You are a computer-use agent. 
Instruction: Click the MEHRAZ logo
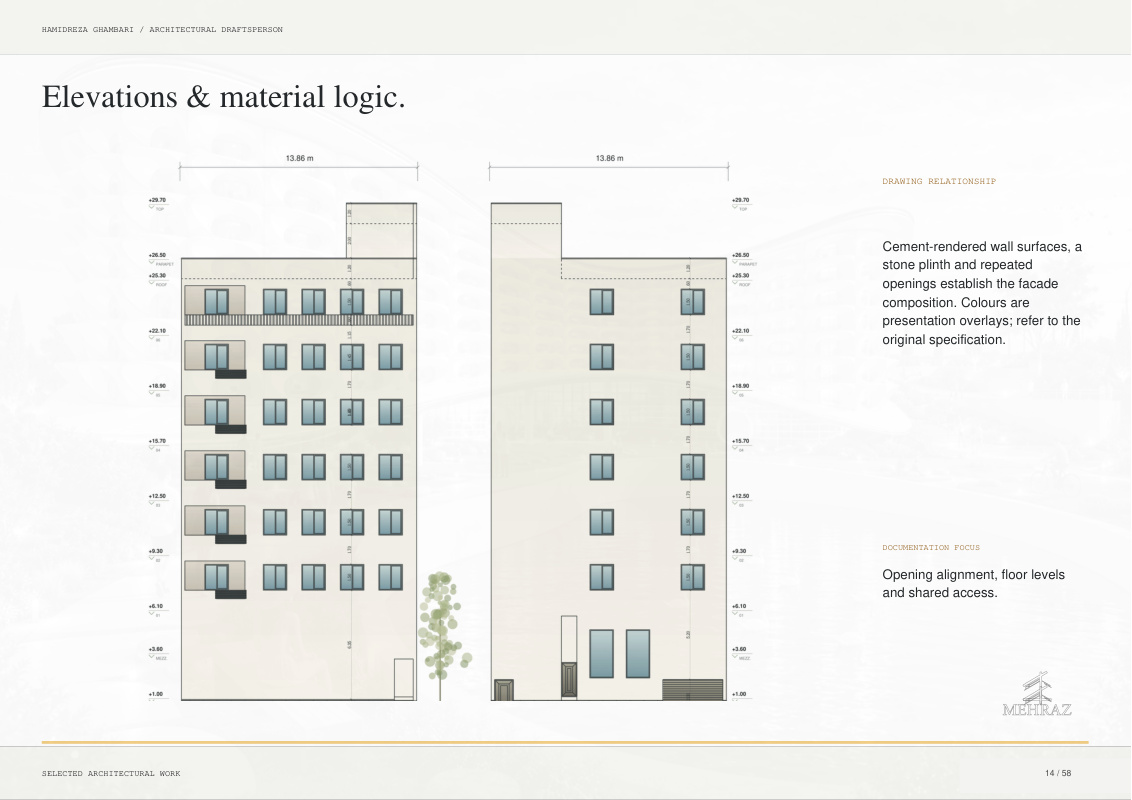pyautogui.click(x=1037, y=694)
